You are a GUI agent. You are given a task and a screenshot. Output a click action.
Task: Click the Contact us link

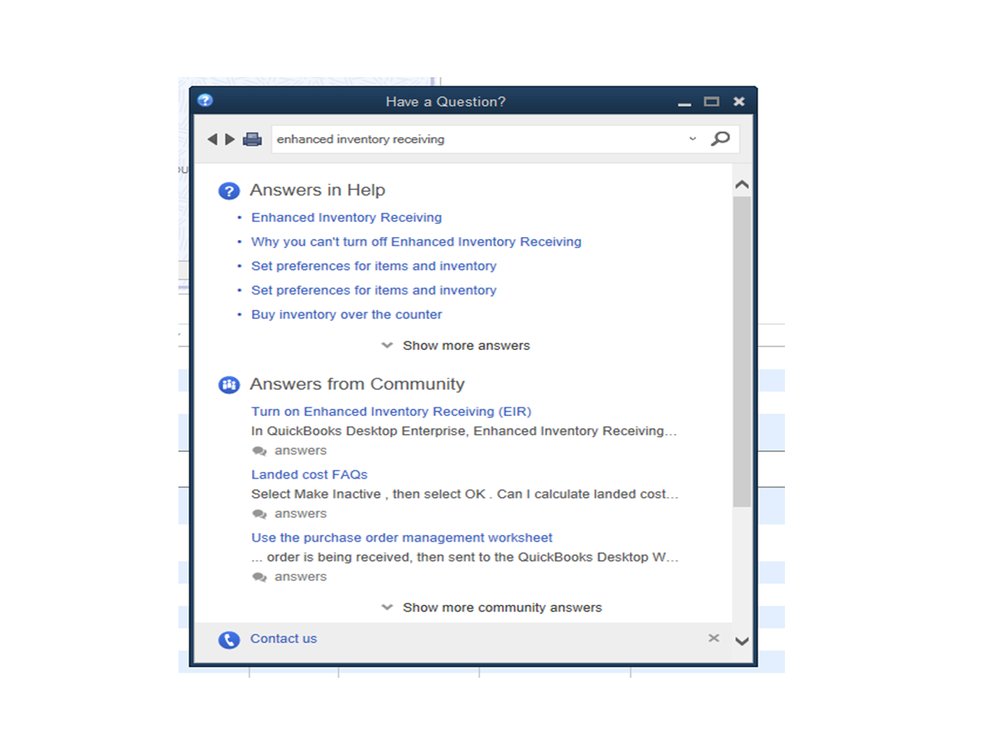(x=284, y=639)
